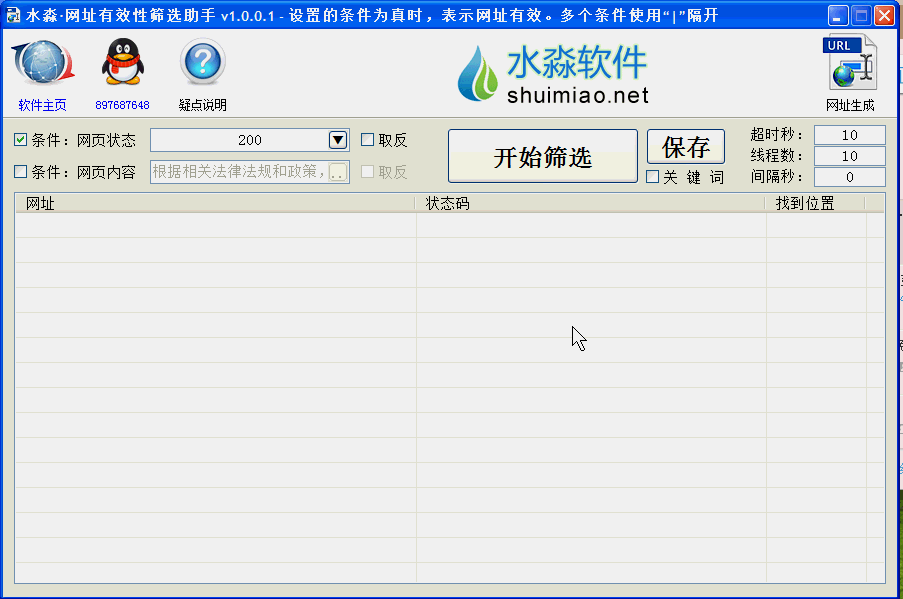Click the app icon in the title bar
The image size is (903, 599).
click(14, 16)
